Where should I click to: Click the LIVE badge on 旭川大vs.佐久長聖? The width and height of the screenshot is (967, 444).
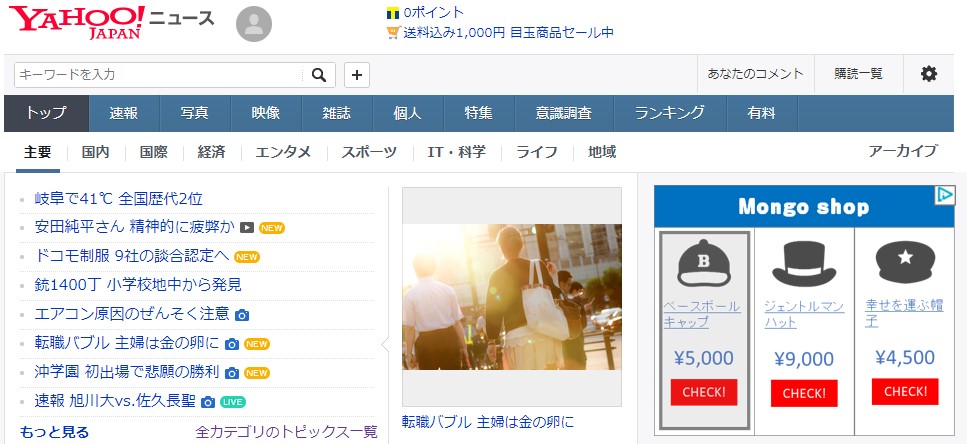coord(232,402)
